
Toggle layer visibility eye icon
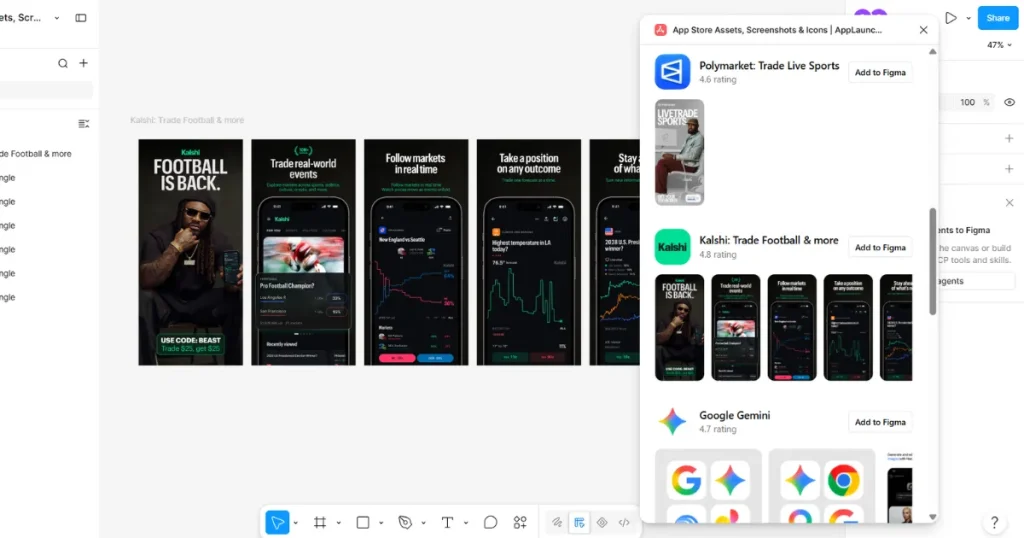coord(1010,103)
